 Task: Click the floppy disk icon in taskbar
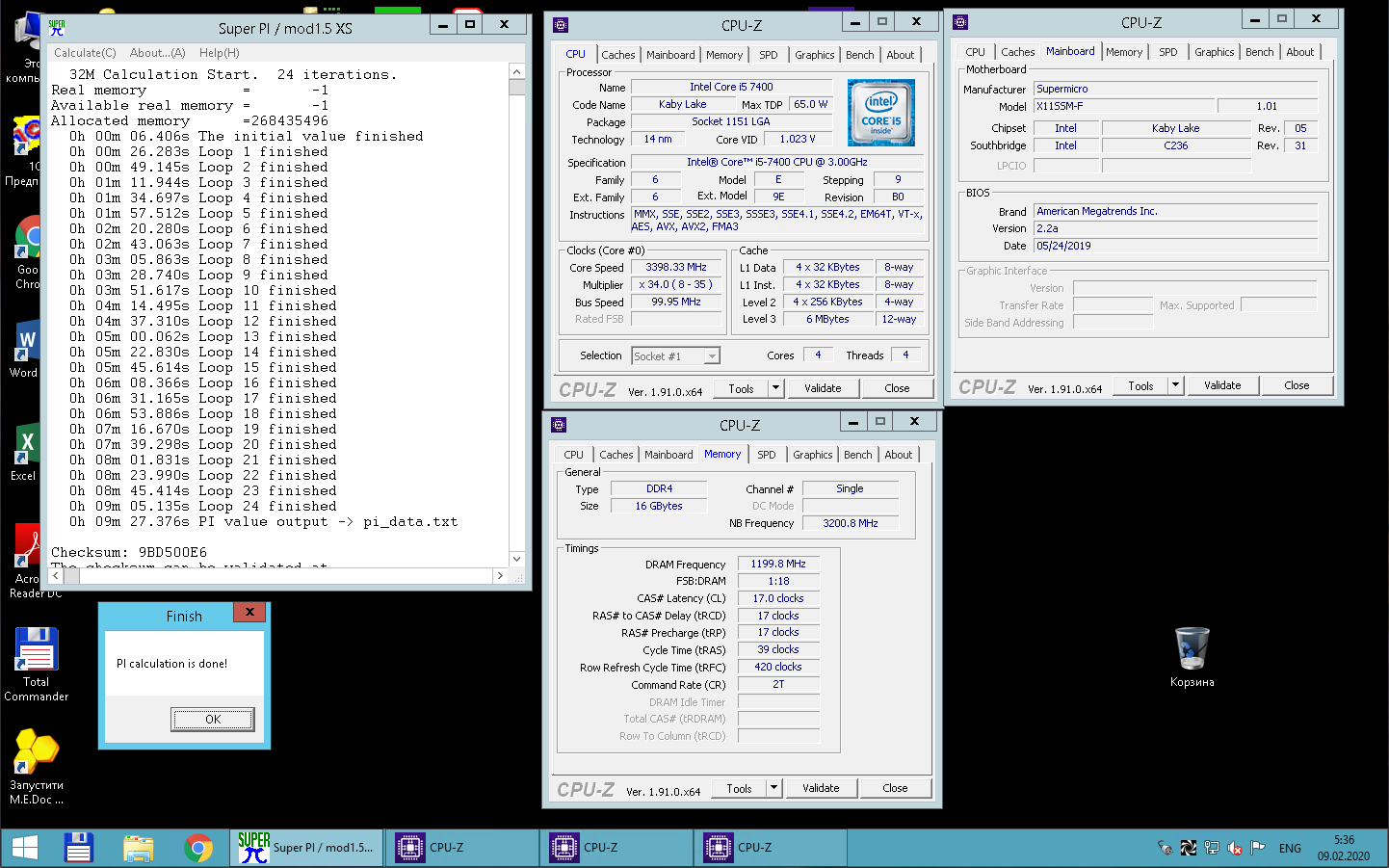(x=78, y=848)
